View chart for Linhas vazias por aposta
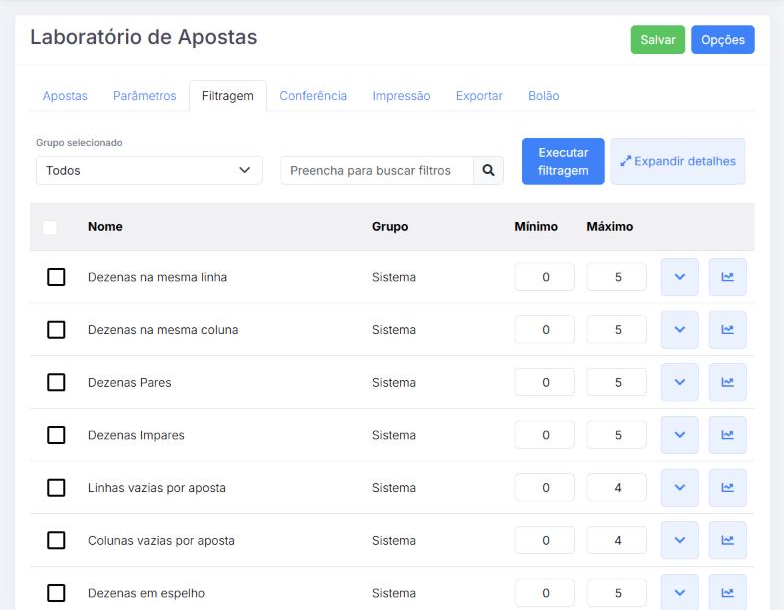 (728, 488)
